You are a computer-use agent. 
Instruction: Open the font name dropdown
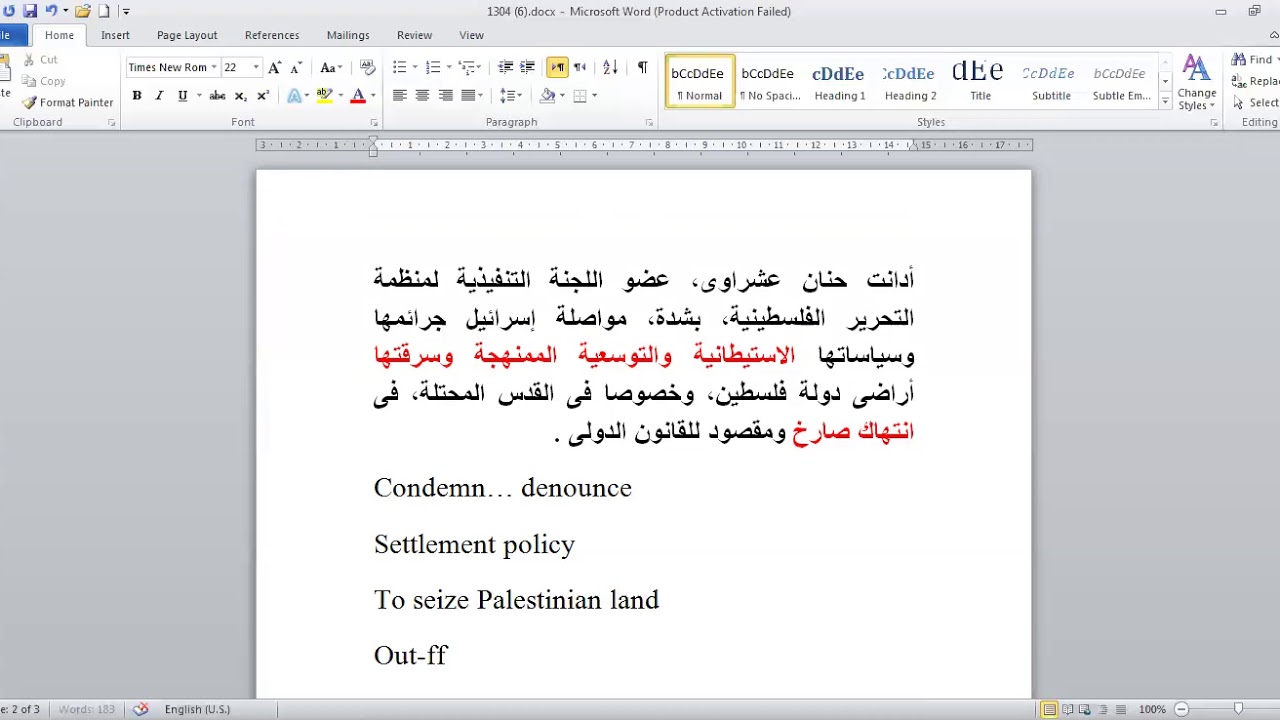pyautogui.click(x=214, y=67)
